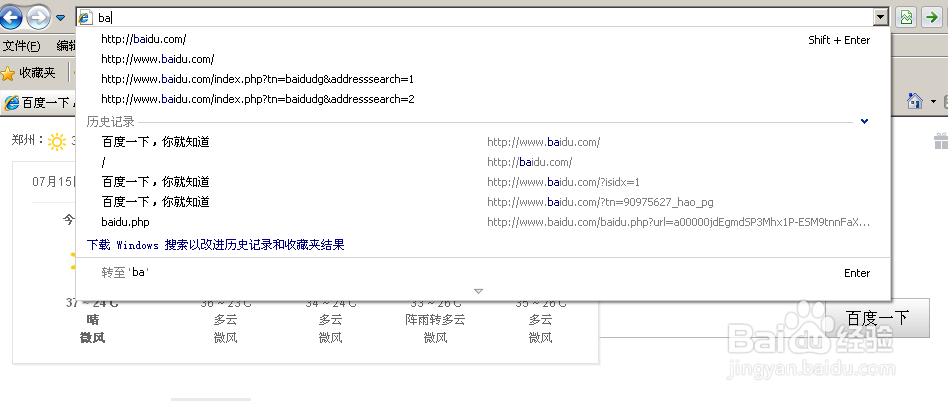Viewport: 948px width, 401px height.
Task: Click the sunny weather icon beside 郑州
Action: pyautogui.click(x=57, y=142)
